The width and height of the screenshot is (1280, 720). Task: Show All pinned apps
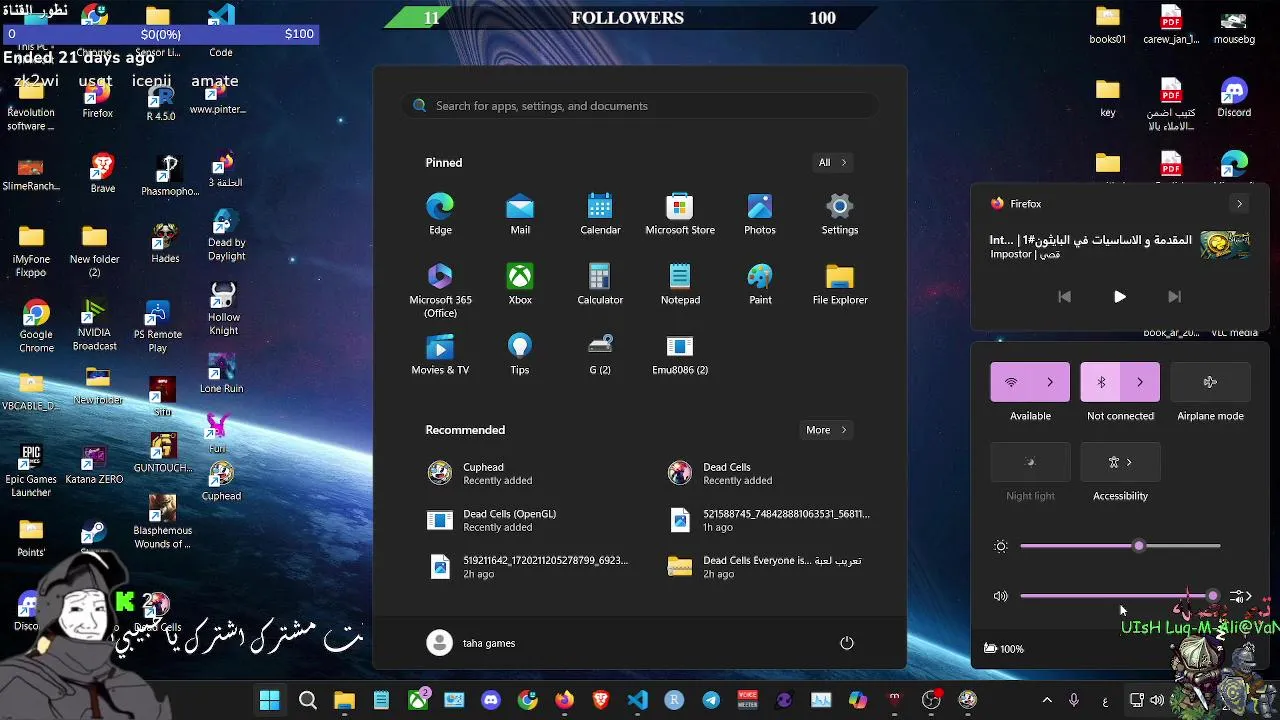coord(832,163)
